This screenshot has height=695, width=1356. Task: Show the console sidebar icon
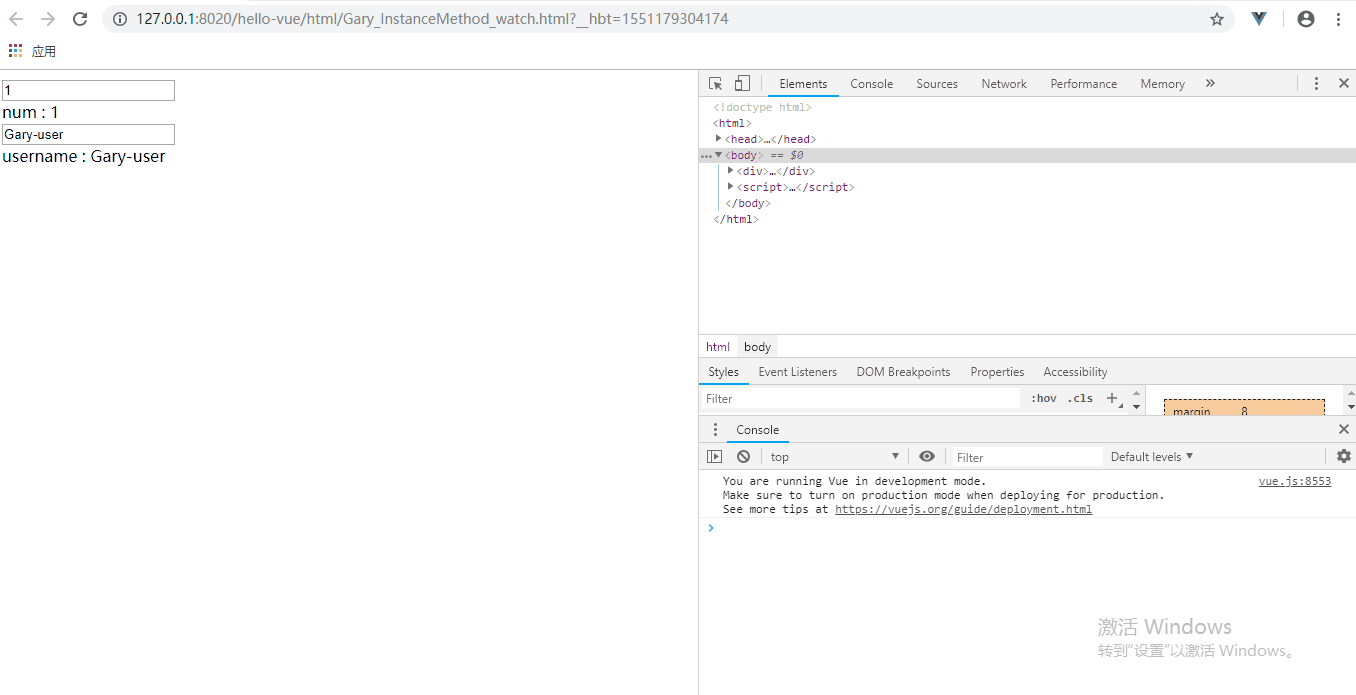point(714,457)
